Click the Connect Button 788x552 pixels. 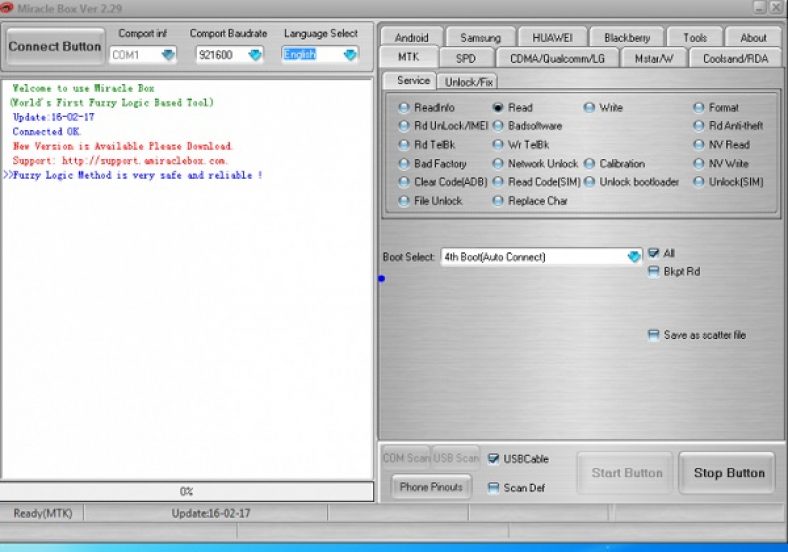coord(55,46)
